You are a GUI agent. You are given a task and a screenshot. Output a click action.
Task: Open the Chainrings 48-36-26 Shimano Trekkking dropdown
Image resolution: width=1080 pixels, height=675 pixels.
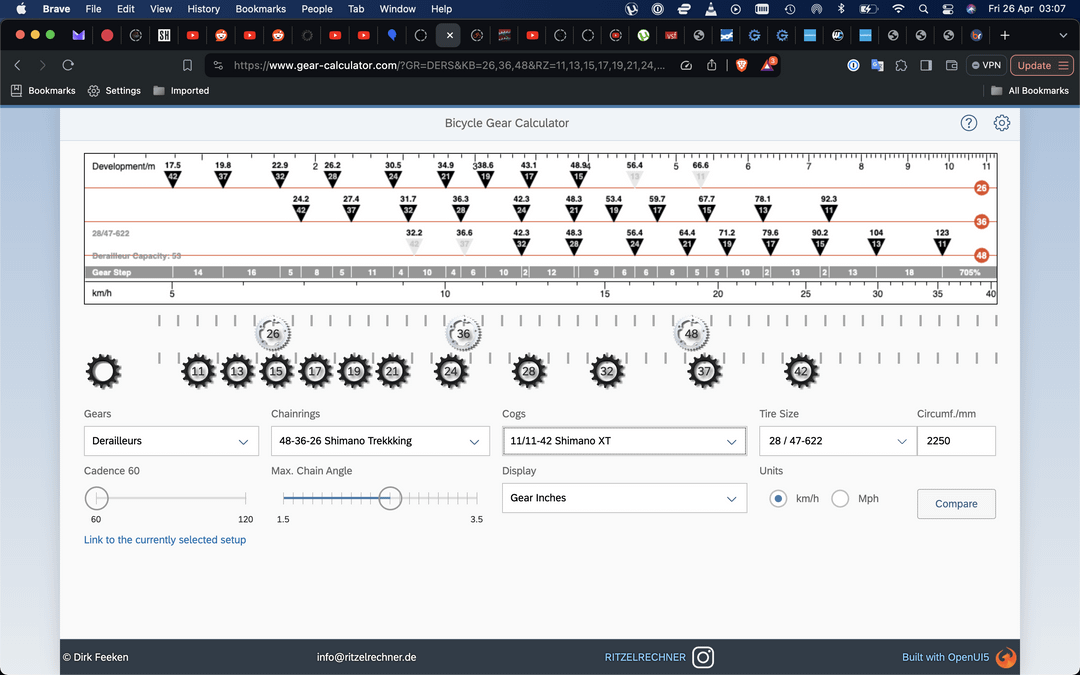[380, 441]
